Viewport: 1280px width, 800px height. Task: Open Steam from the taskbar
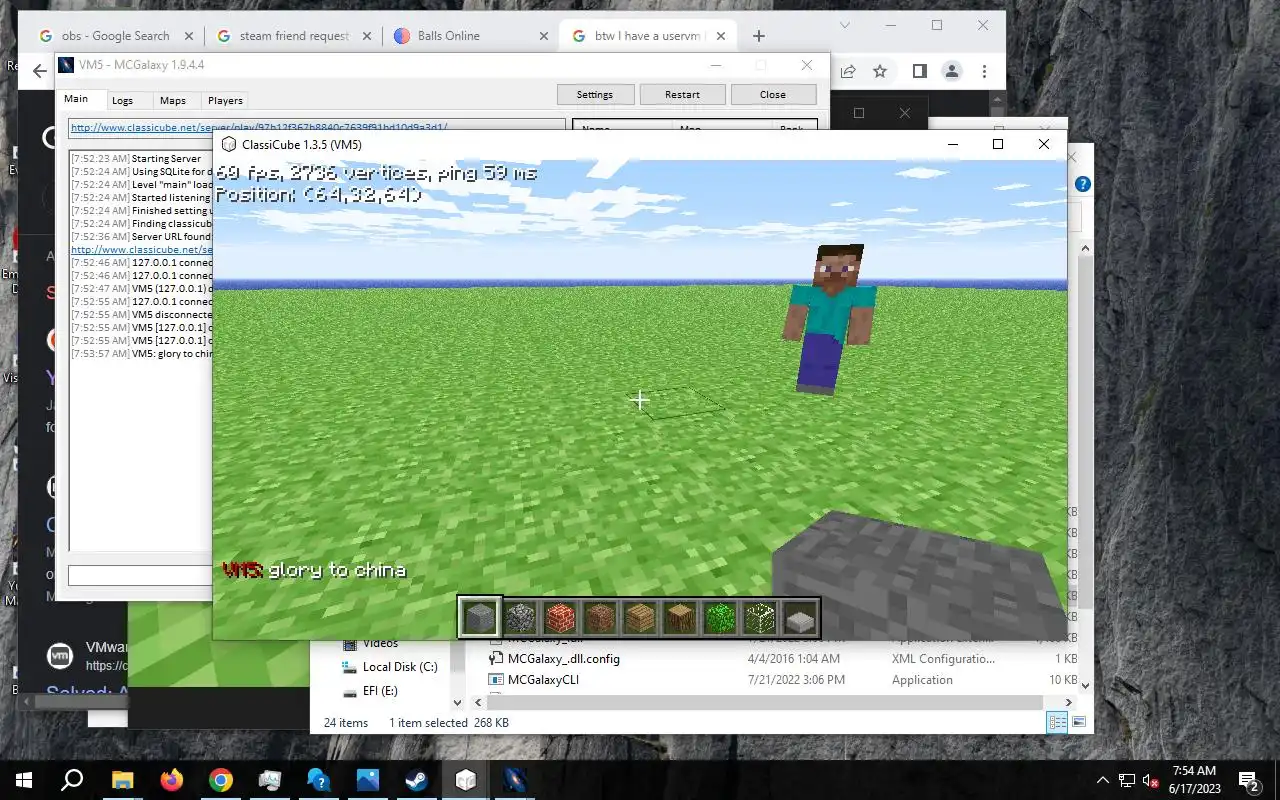416,780
